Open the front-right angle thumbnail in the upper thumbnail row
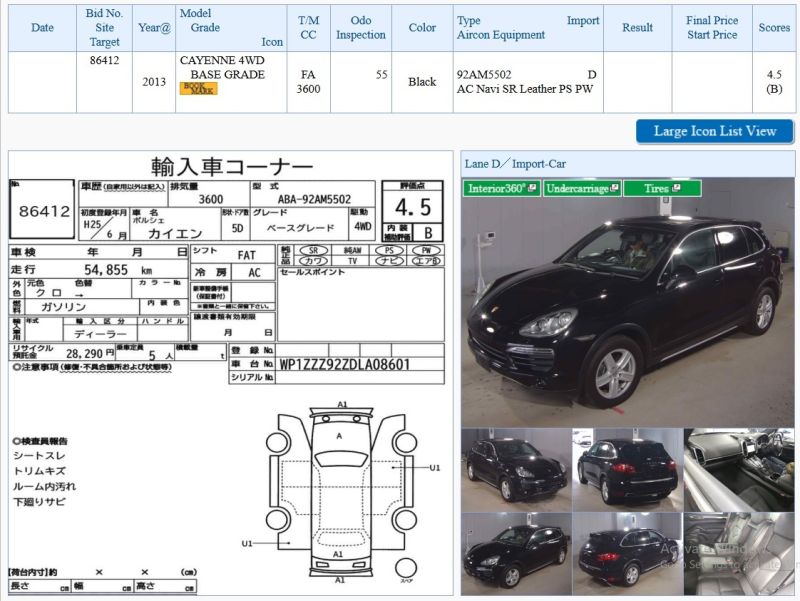Image resolution: width=800 pixels, height=601 pixels. pyautogui.click(x=516, y=469)
